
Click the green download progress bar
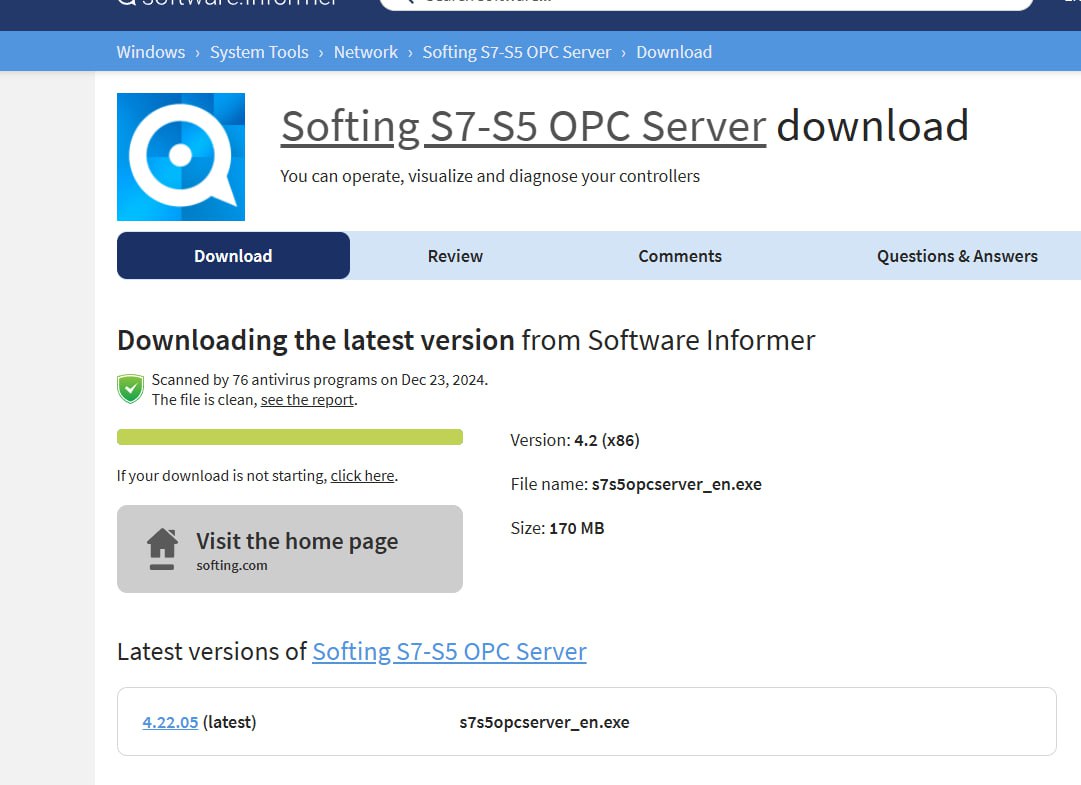coord(290,437)
